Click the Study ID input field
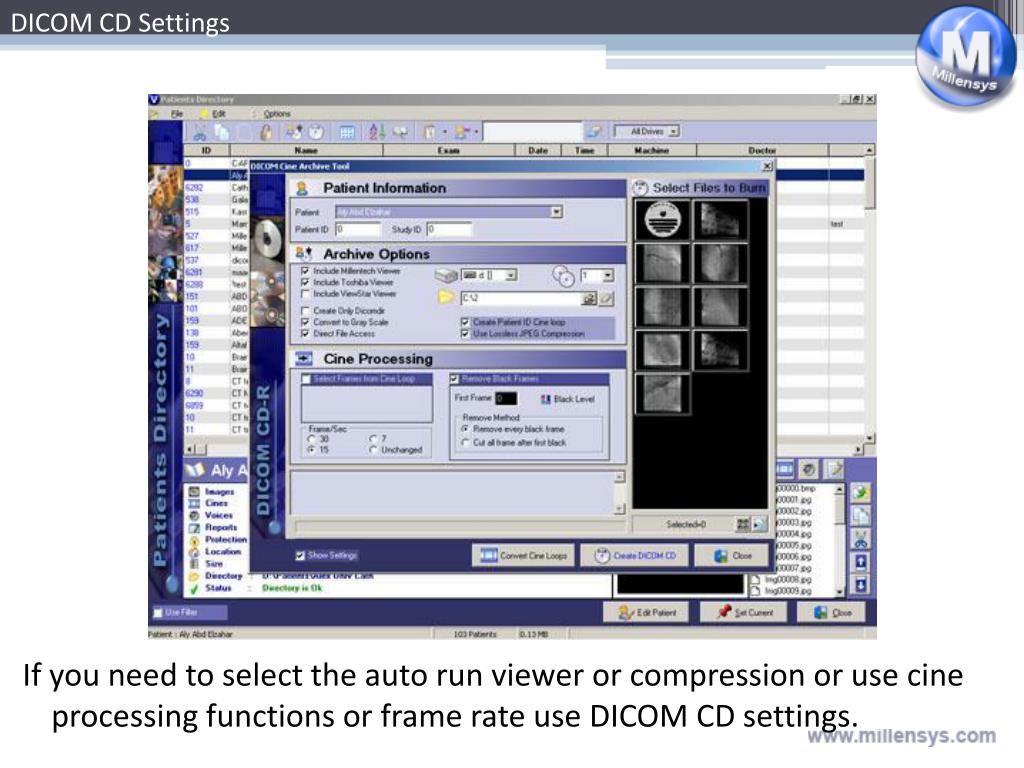 [449, 229]
